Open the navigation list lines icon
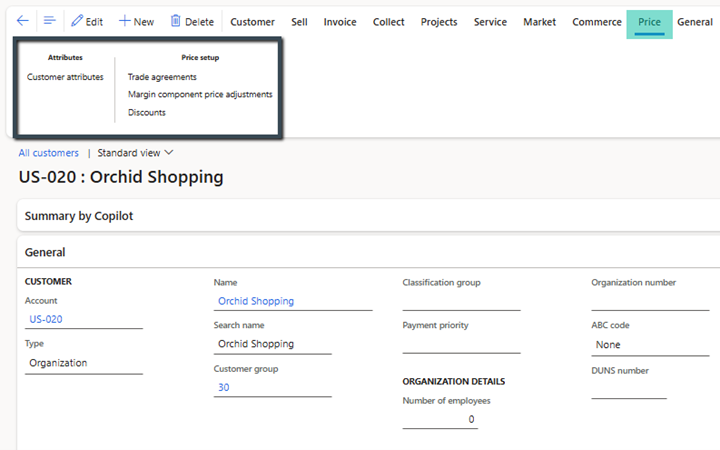The height and width of the screenshot is (450, 720). tap(49, 21)
